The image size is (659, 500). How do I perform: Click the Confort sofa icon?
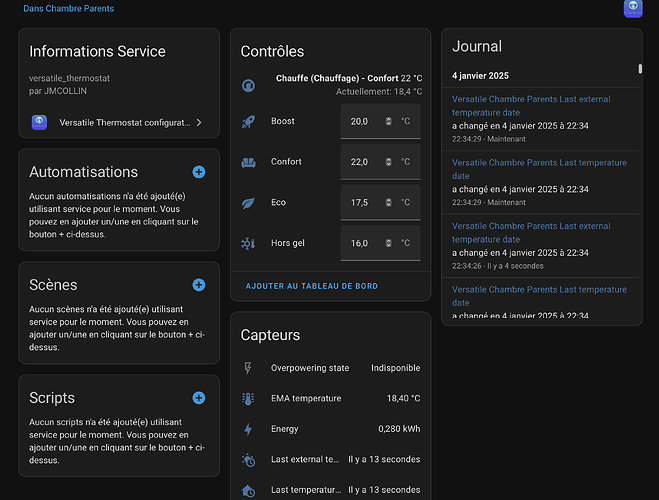248,162
